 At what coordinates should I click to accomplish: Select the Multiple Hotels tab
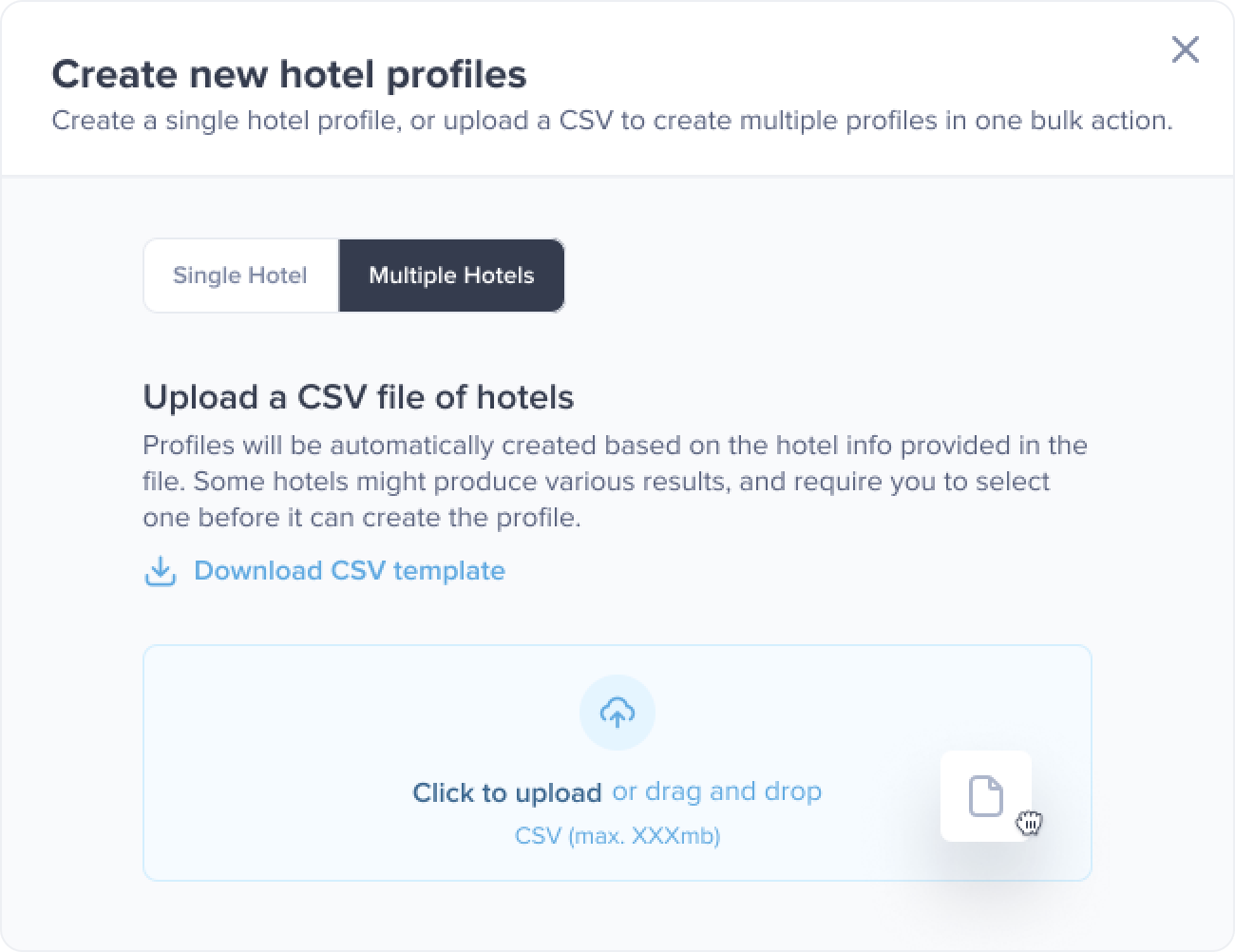451,276
